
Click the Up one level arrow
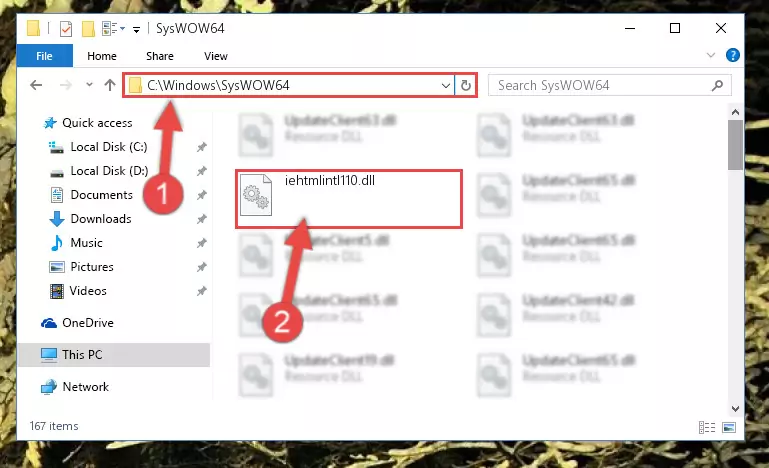point(110,85)
